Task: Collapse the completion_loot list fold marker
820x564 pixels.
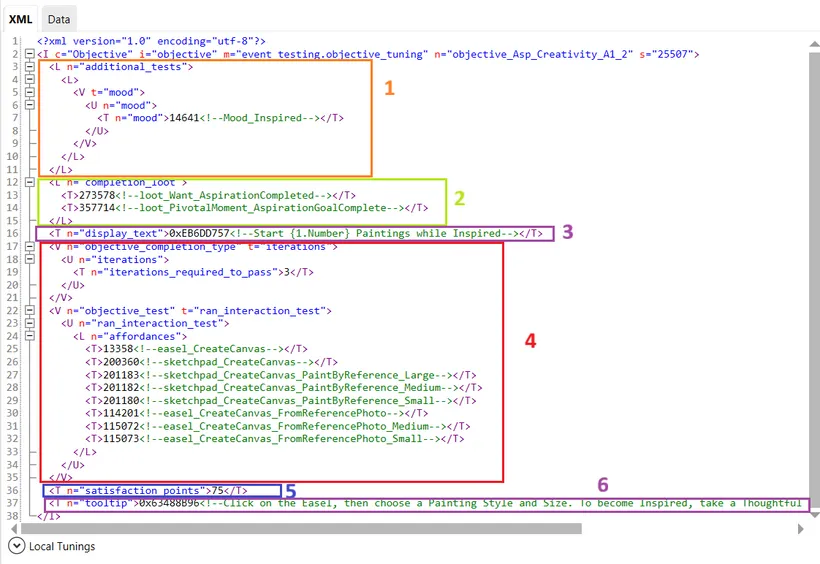Action: [x=30, y=183]
